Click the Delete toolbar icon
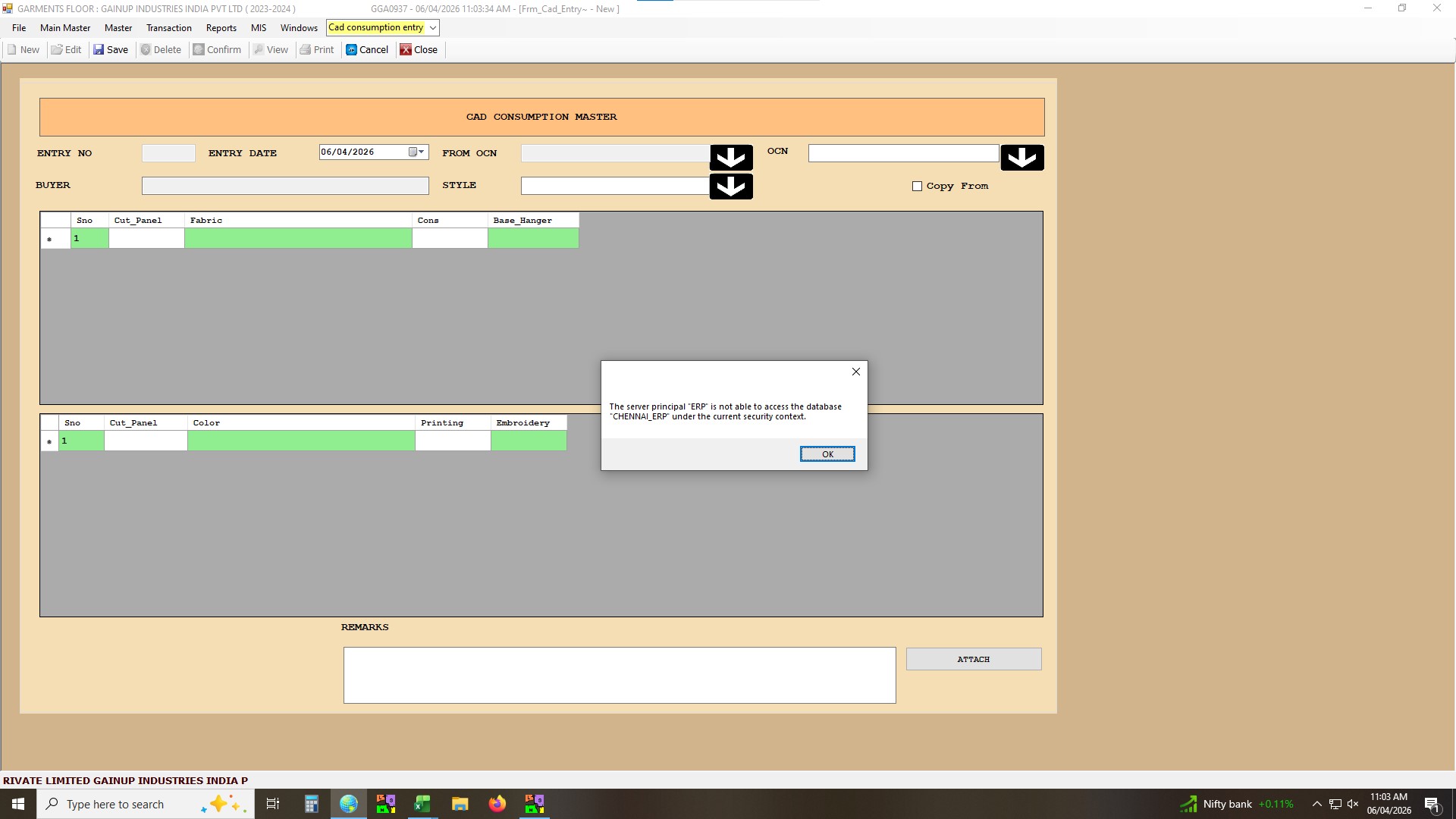 click(146, 50)
